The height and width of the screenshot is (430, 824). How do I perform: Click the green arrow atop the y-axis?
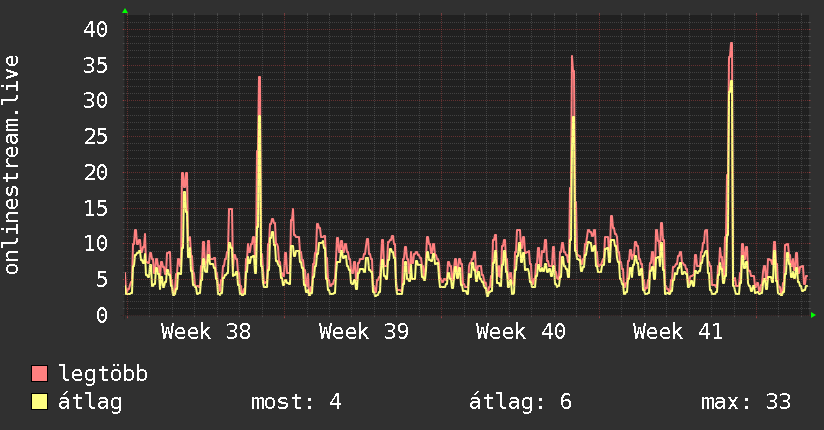pos(125,11)
